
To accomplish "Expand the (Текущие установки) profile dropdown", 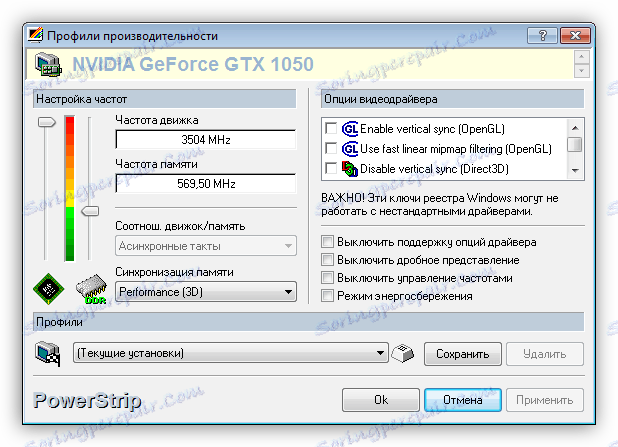I will (x=231, y=353).
